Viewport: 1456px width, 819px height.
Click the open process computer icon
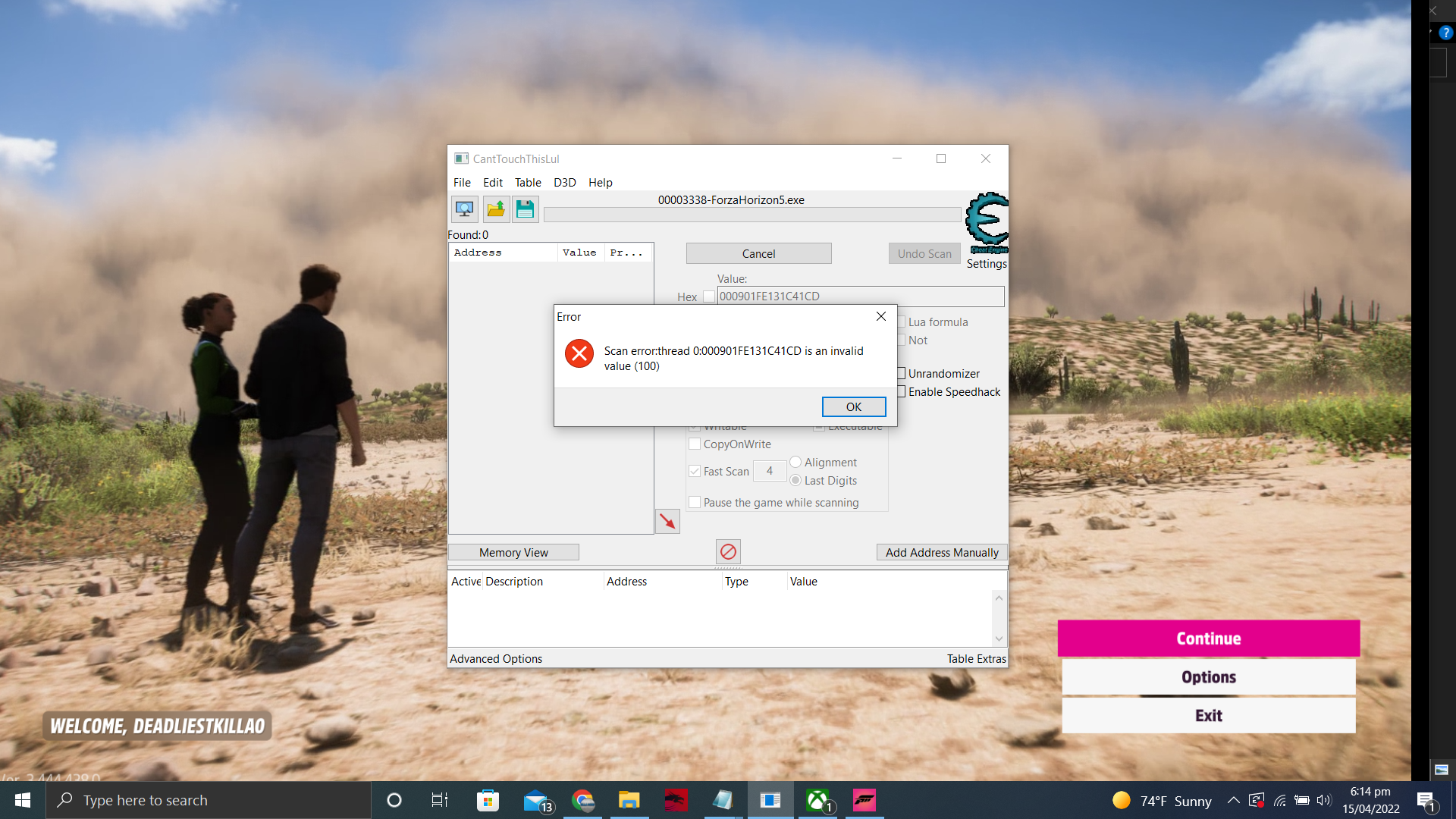464,209
